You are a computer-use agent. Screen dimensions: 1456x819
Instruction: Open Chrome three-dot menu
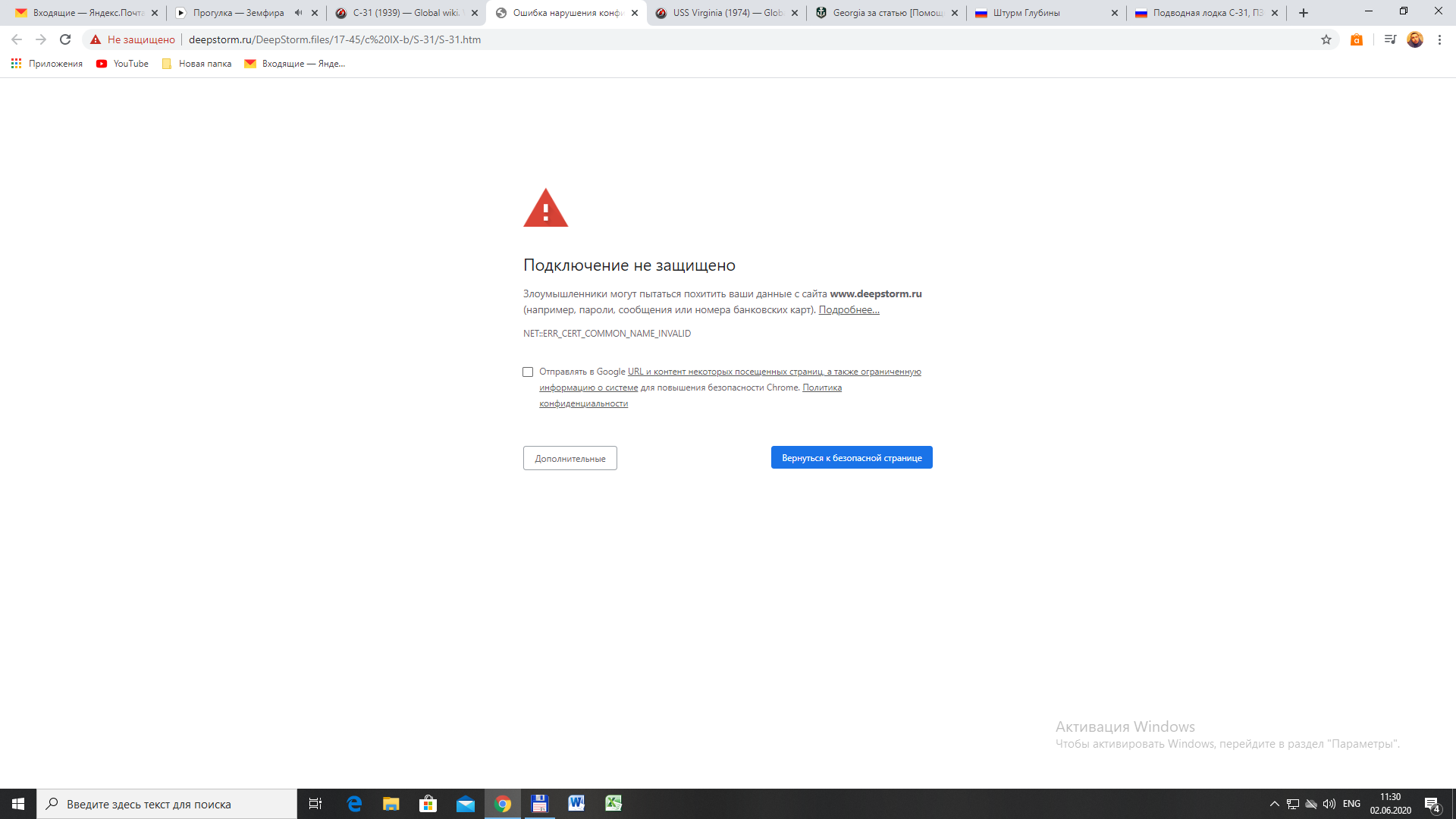click(1439, 39)
